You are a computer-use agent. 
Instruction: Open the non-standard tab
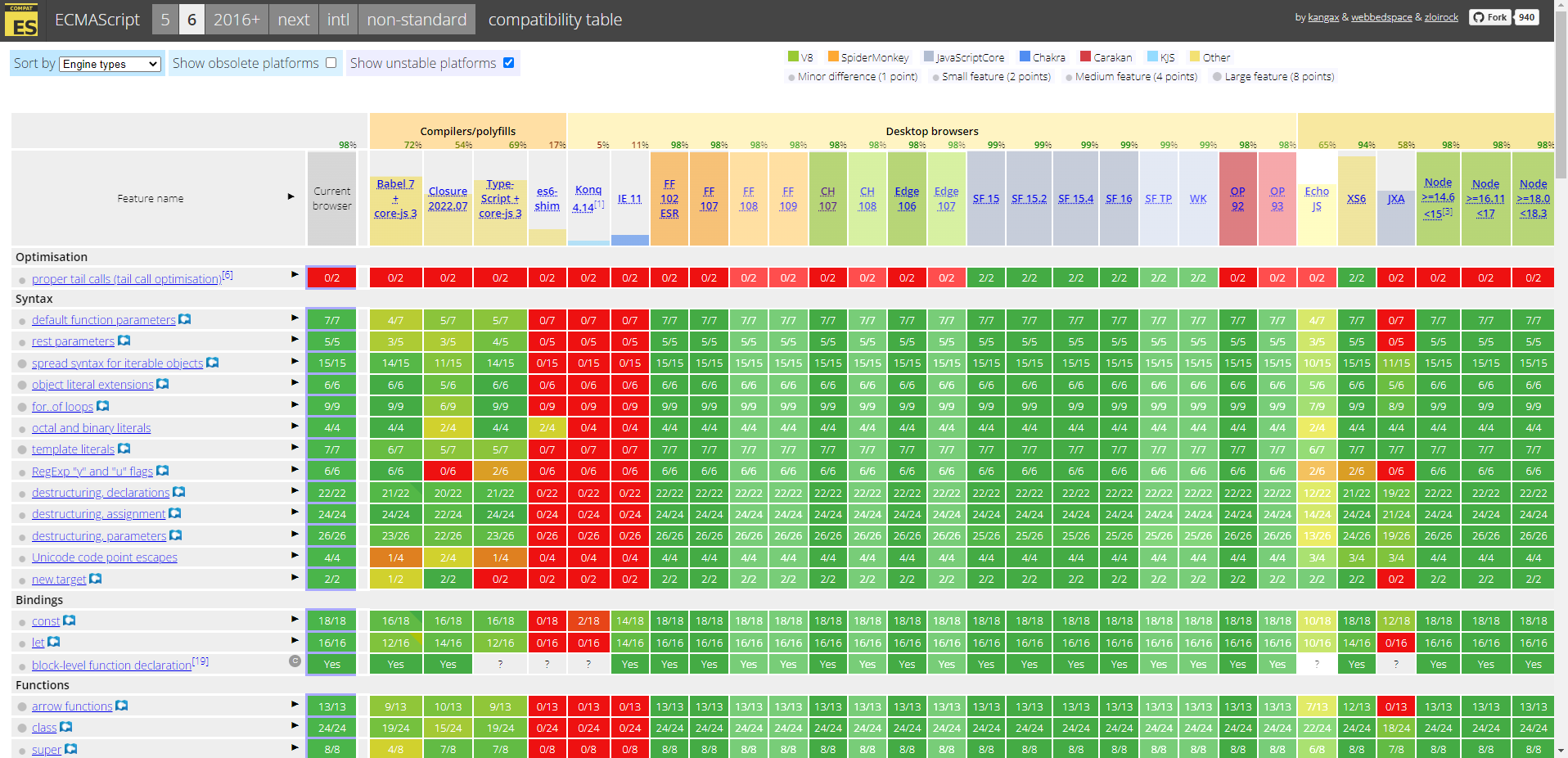(x=417, y=20)
